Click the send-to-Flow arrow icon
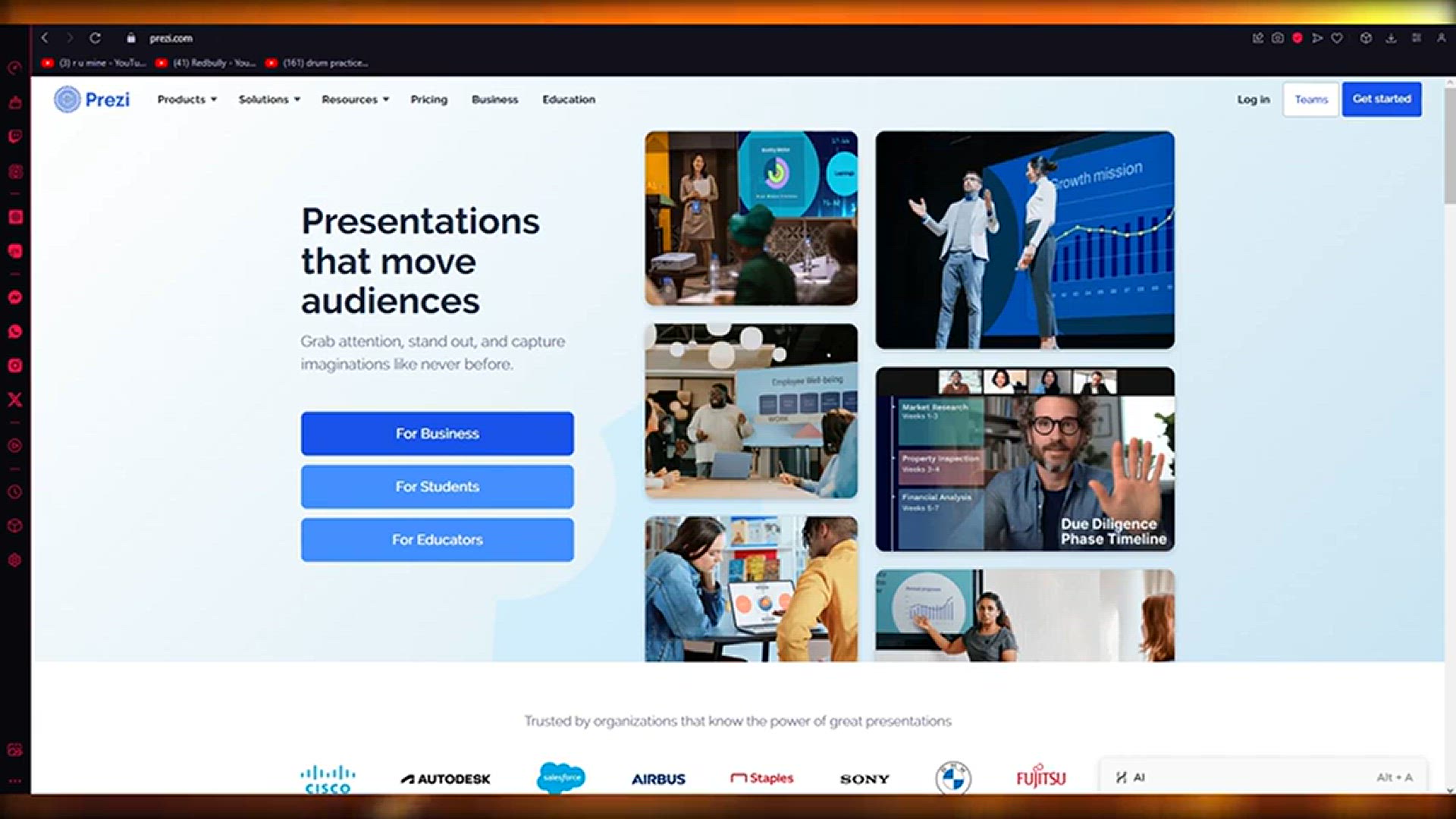Image resolution: width=1456 pixels, height=819 pixels. click(x=1317, y=38)
